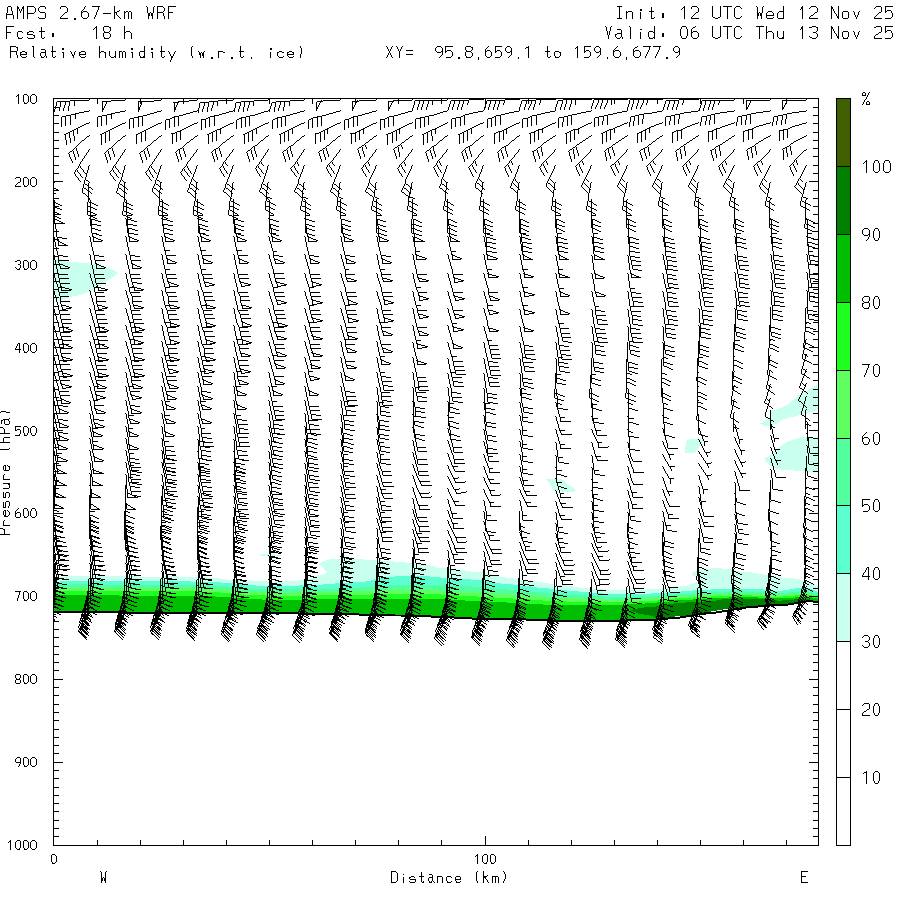900x900 pixels.
Task: Click the turquoise 40–50 colorbar segment
Action: 843,539
